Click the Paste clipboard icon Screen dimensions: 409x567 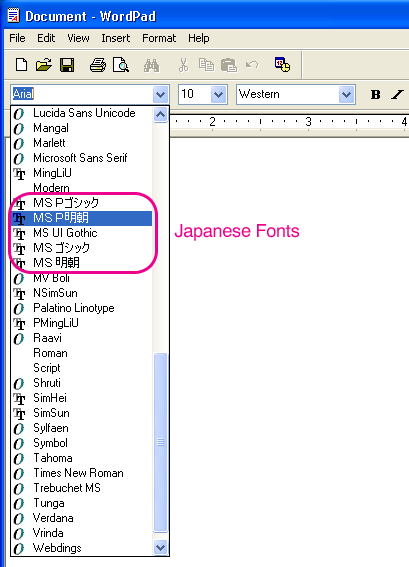pos(229,65)
